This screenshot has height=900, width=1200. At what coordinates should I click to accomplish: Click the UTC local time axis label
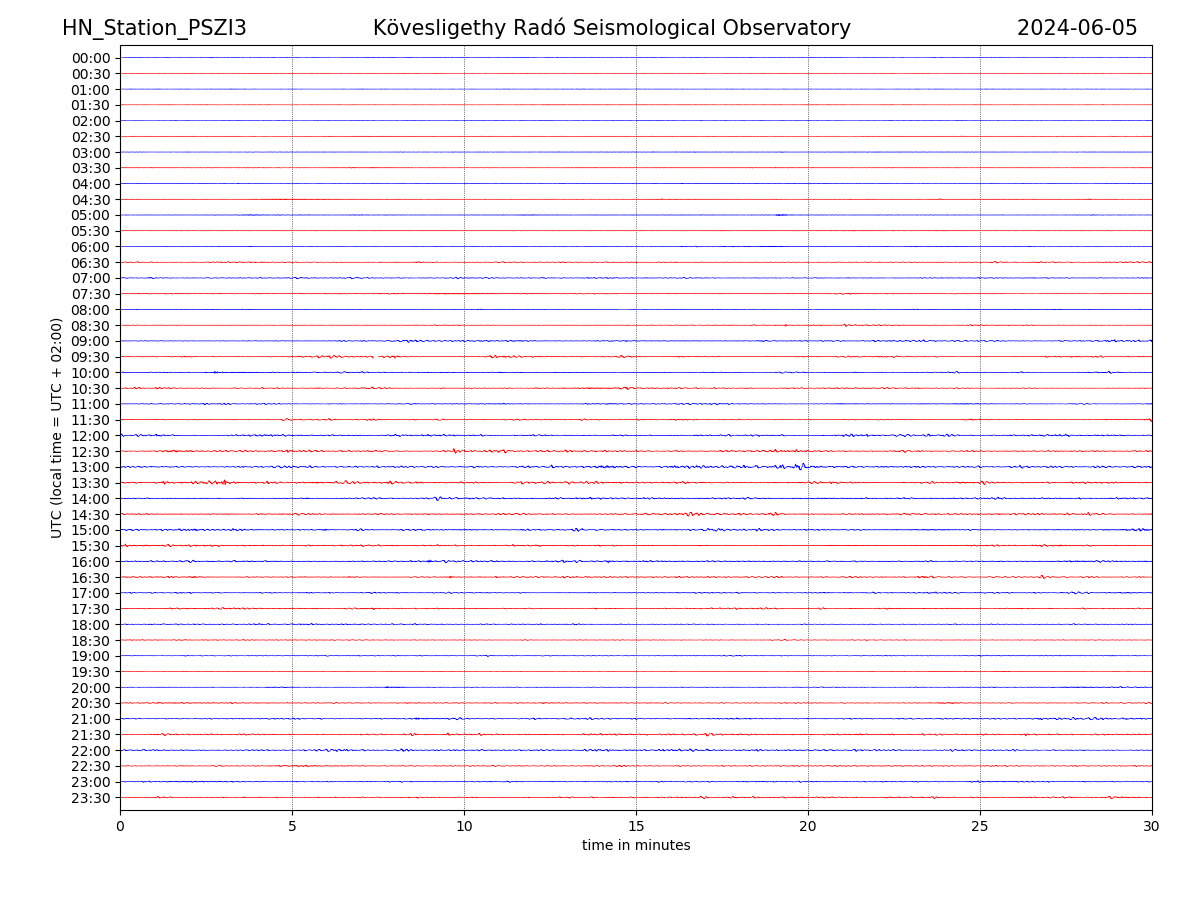(x=57, y=427)
